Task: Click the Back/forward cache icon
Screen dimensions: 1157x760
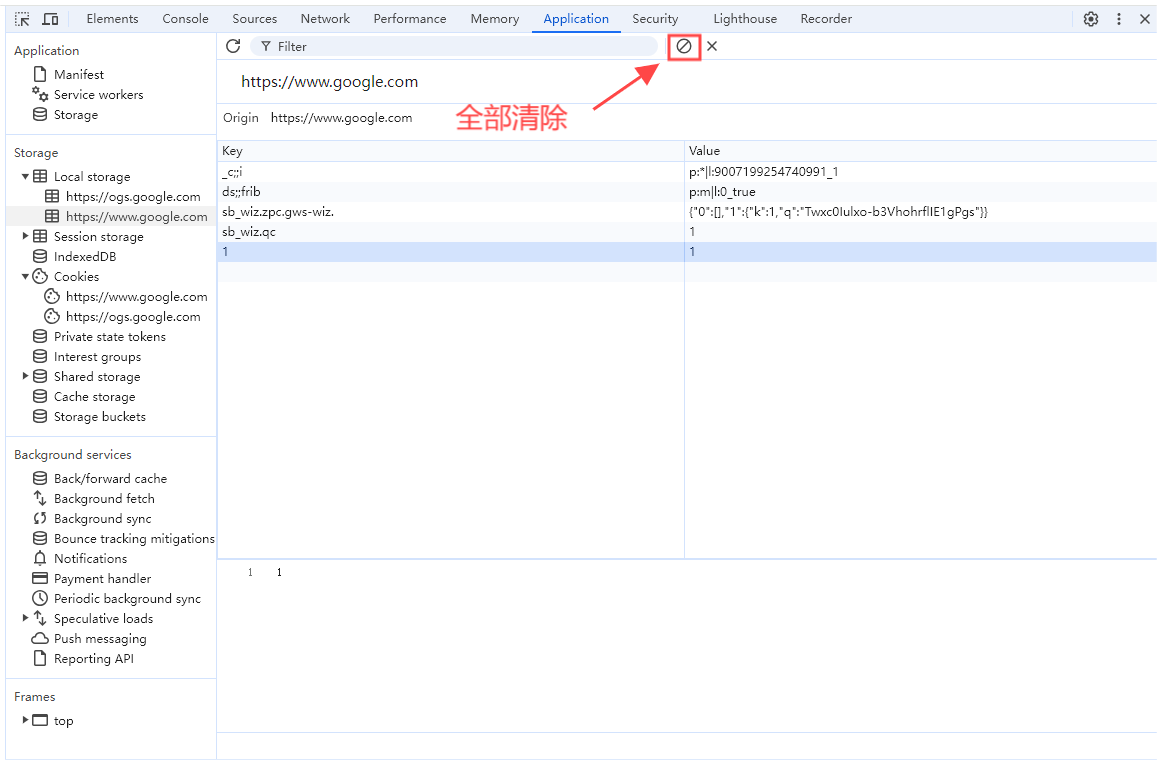Action: [x=40, y=478]
